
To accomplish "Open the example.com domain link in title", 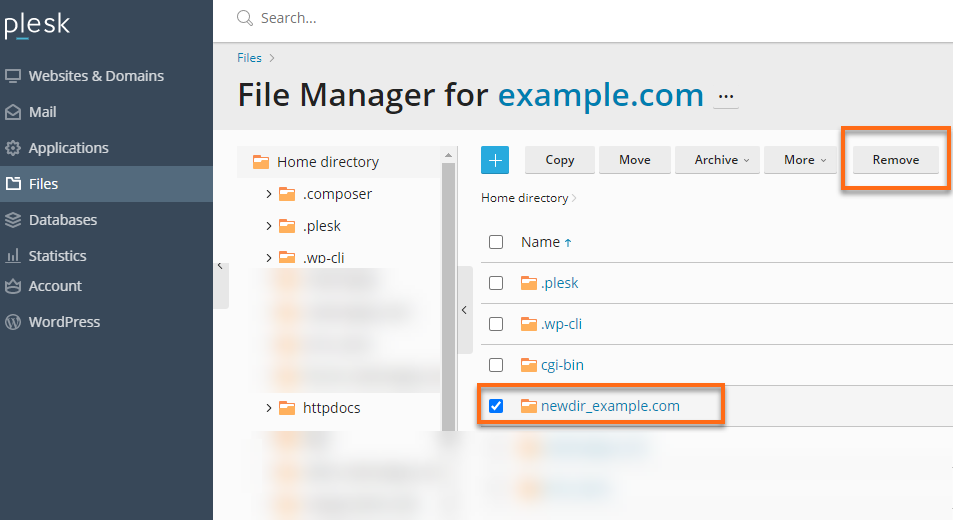I will pyautogui.click(x=600, y=95).
